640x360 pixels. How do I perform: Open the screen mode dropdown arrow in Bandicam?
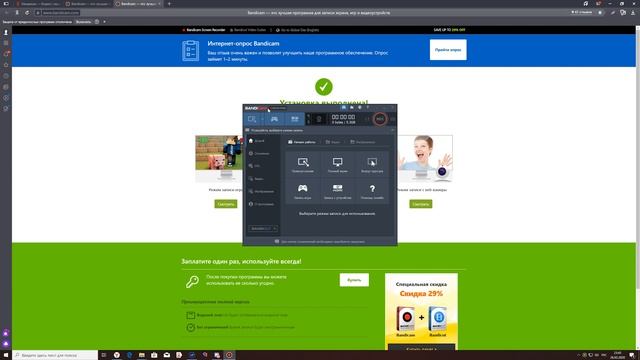point(261,119)
